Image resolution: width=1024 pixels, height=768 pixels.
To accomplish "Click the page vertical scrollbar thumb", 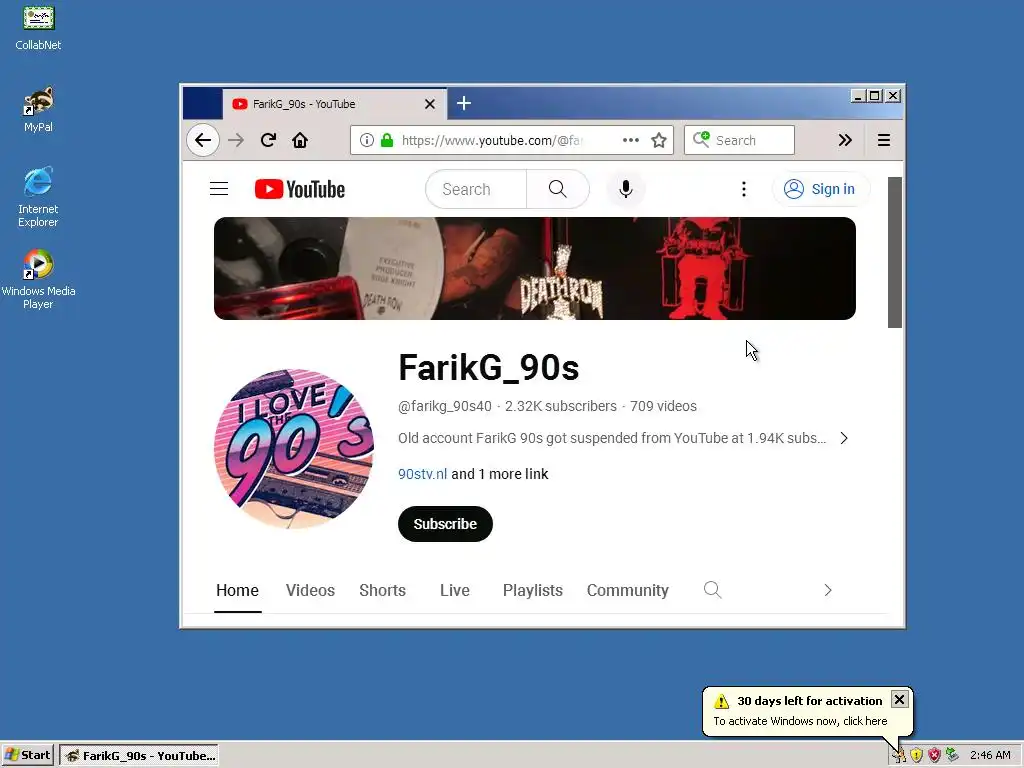I will coord(895,252).
